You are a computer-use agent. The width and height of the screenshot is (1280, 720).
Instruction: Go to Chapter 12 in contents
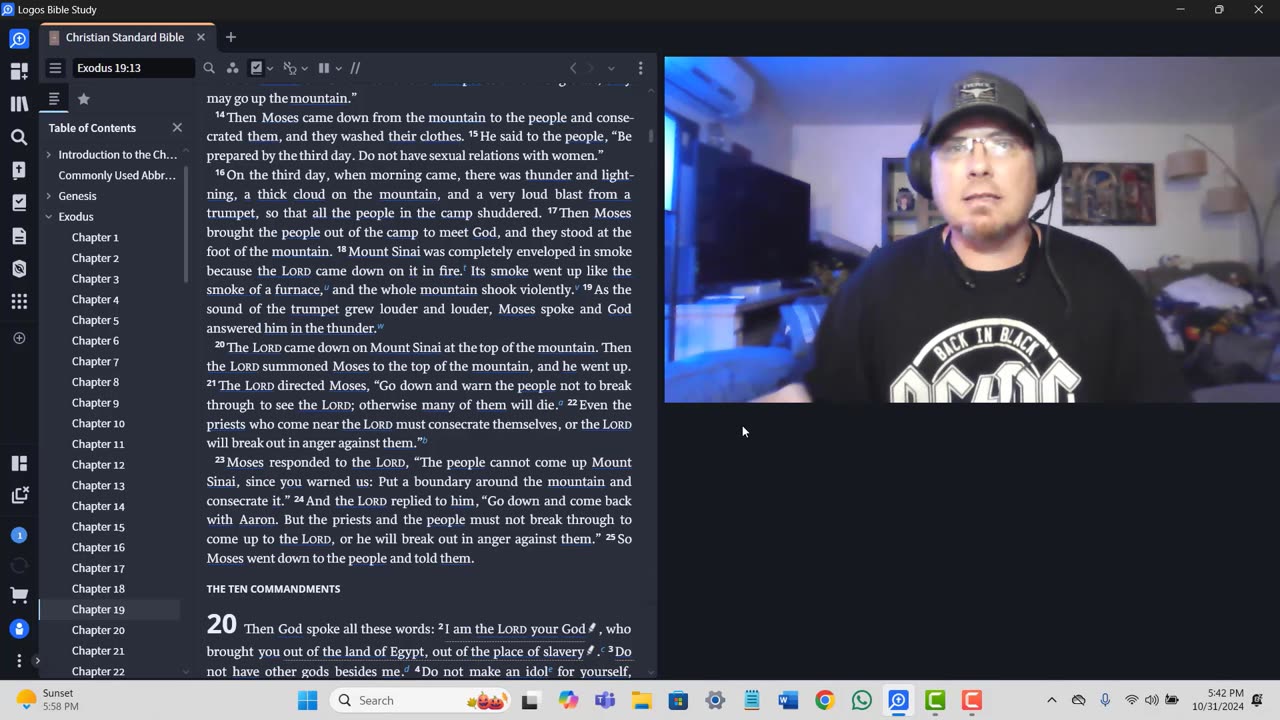click(98, 465)
